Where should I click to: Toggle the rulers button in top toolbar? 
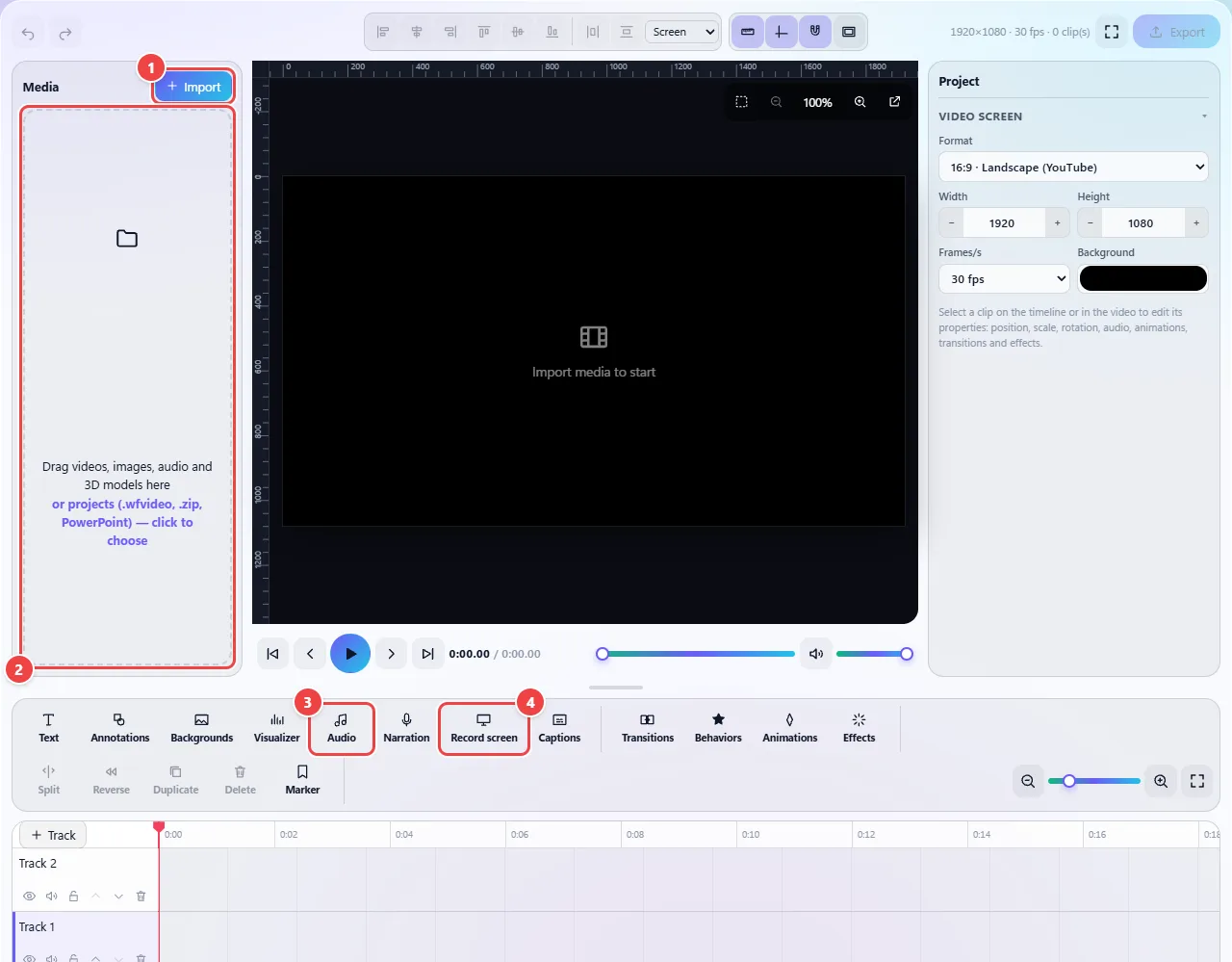coord(748,32)
